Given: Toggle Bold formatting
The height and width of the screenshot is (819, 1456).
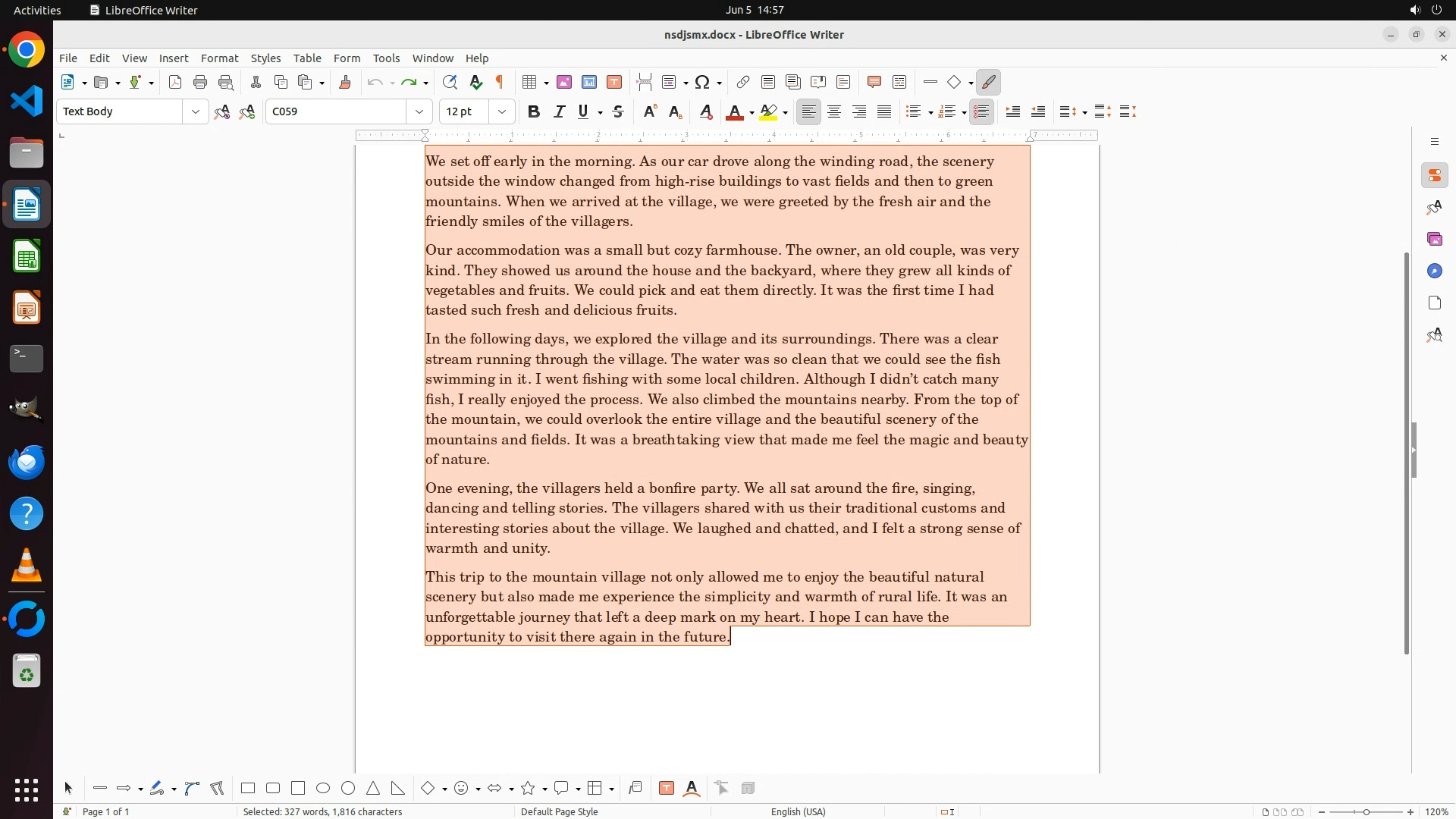Looking at the screenshot, I should click(534, 112).
